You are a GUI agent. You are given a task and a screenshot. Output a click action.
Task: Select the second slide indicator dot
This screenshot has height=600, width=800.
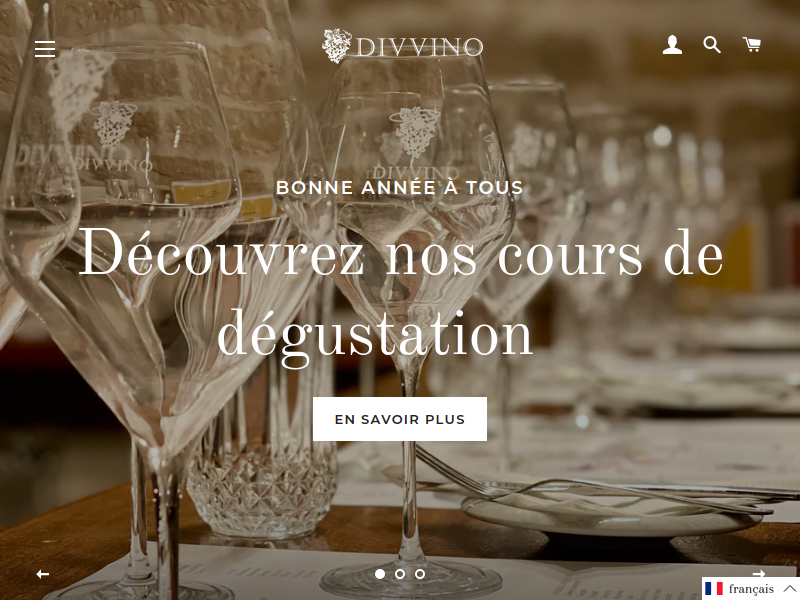[400, 574]
